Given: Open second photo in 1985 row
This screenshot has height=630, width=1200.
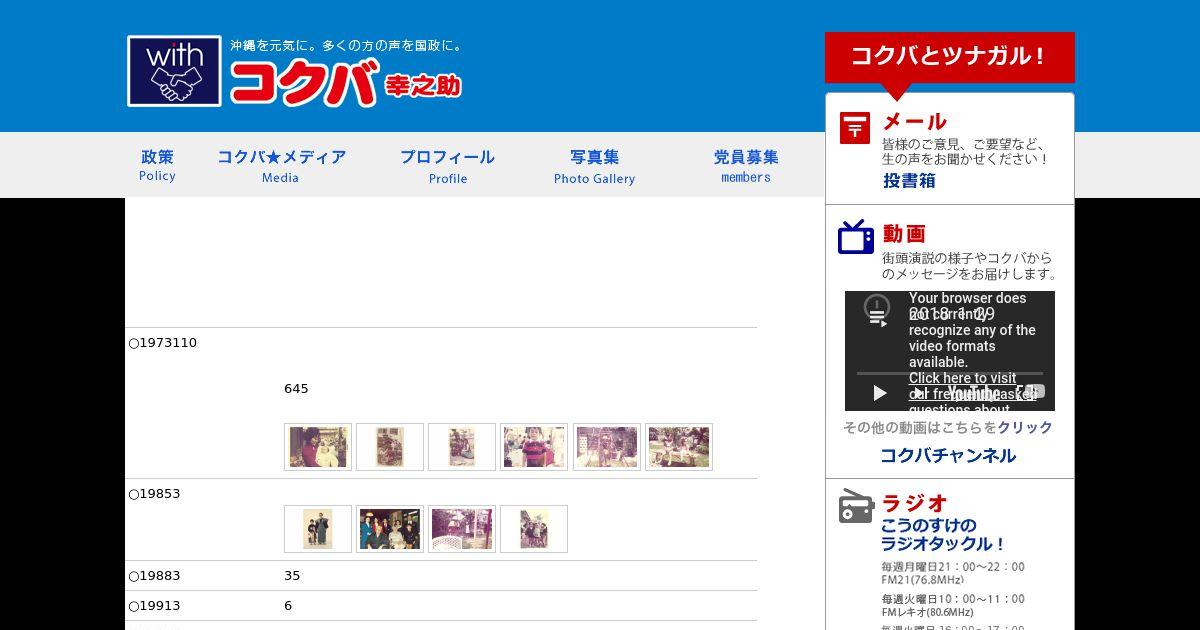Looking at the screenshot, I should (390, 529).
